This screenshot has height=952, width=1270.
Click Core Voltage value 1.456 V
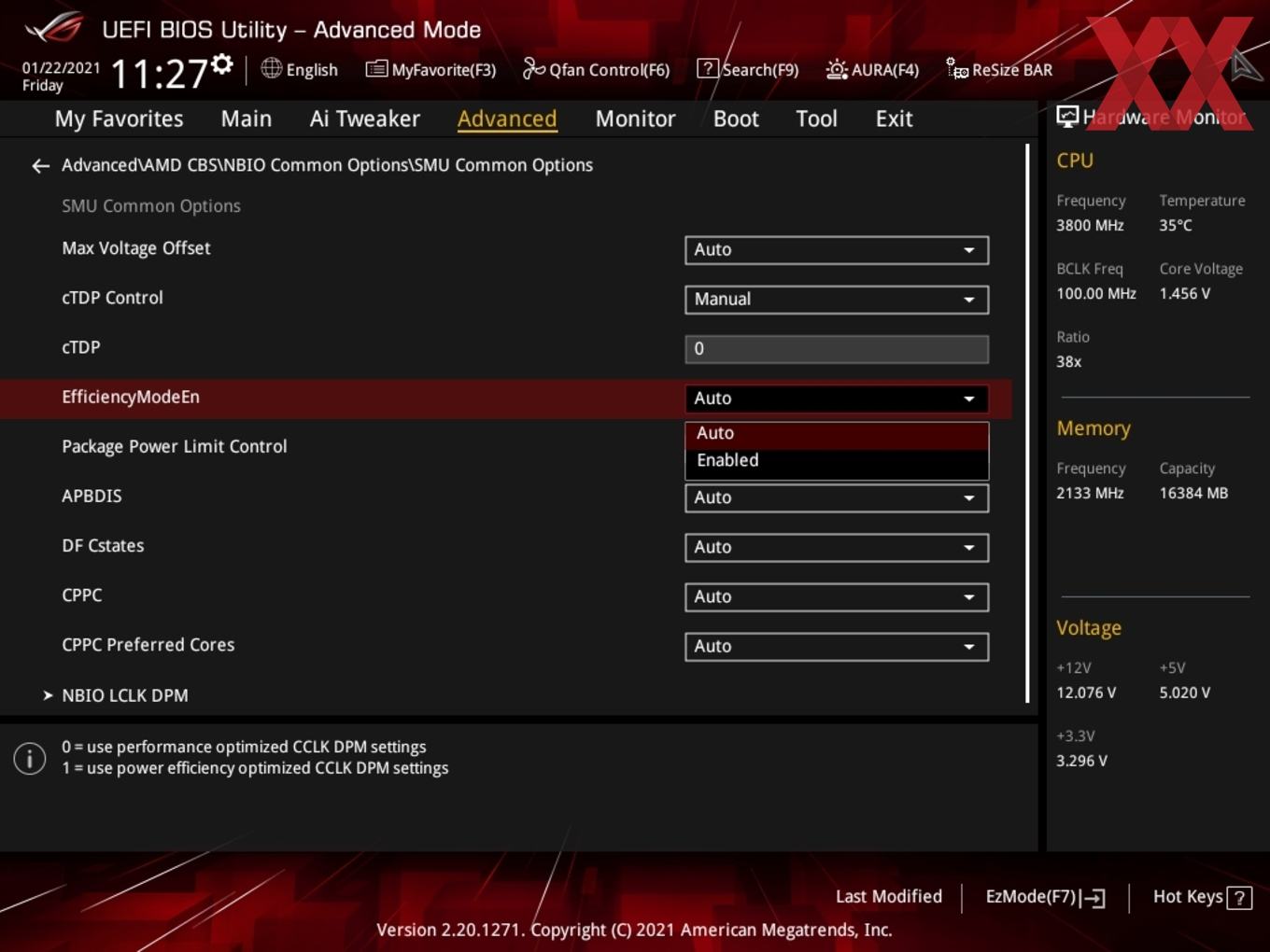pos(1184,293)
